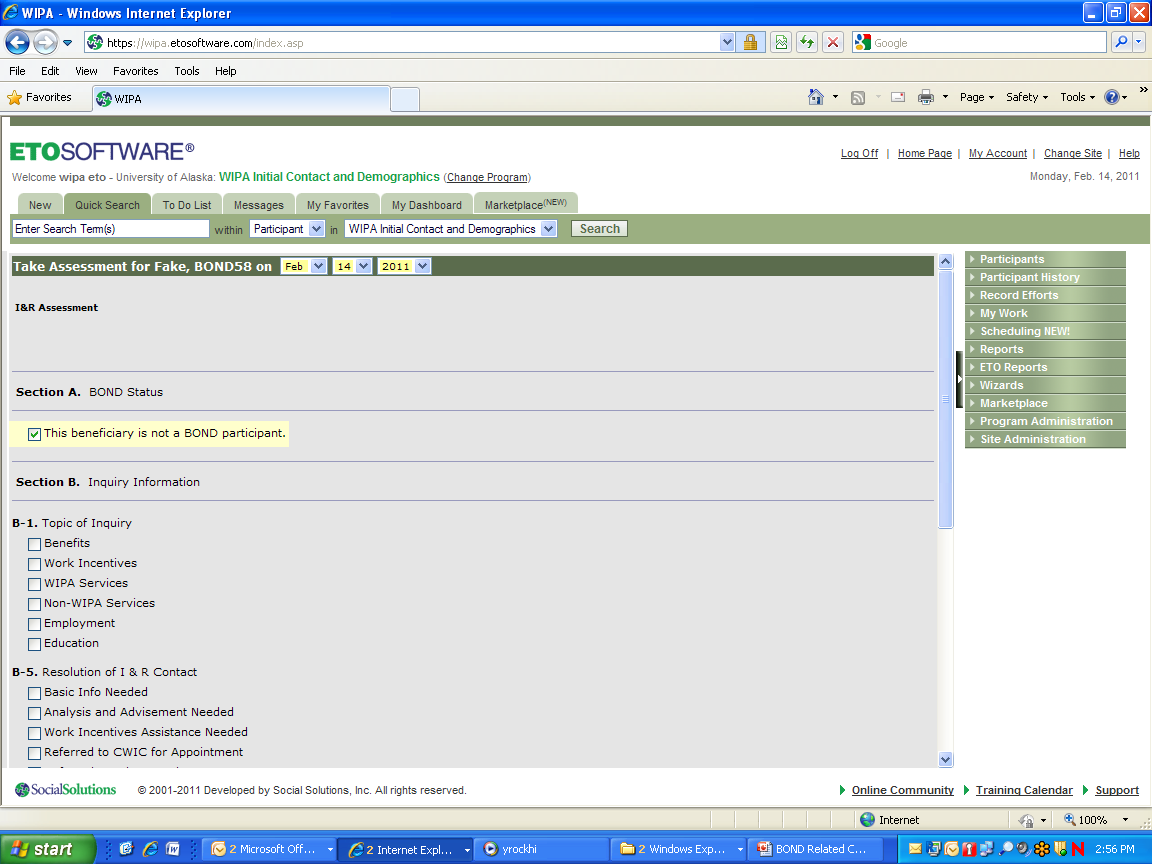
Task: Open the assessment day dropdown (14)
Action: point(353,266)
